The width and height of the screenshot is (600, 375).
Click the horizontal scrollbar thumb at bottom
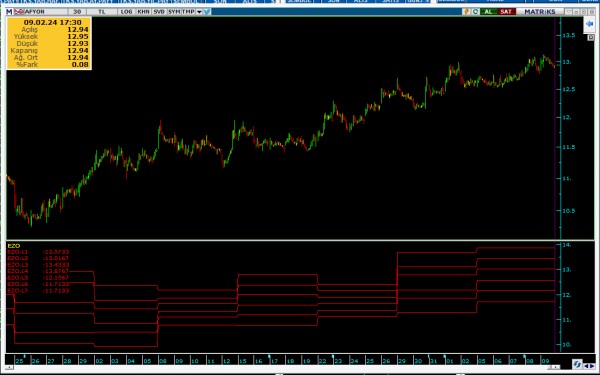(x=554, y=367)
